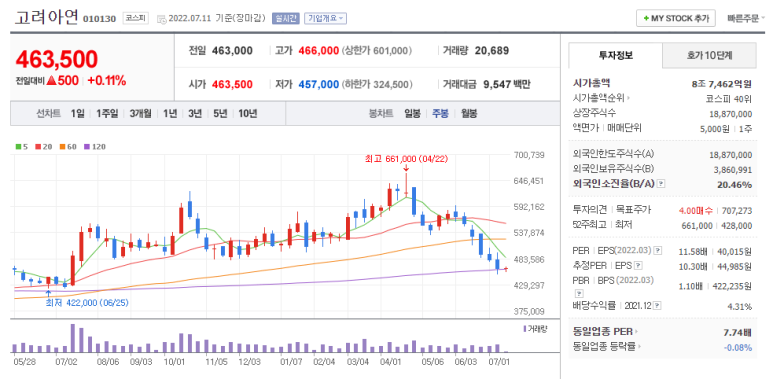Image resolution: width=773 pixels, height=379 pixels.
Task: Click the 동일업종 PER value 7.74배
Action: (x=738, y=333)
